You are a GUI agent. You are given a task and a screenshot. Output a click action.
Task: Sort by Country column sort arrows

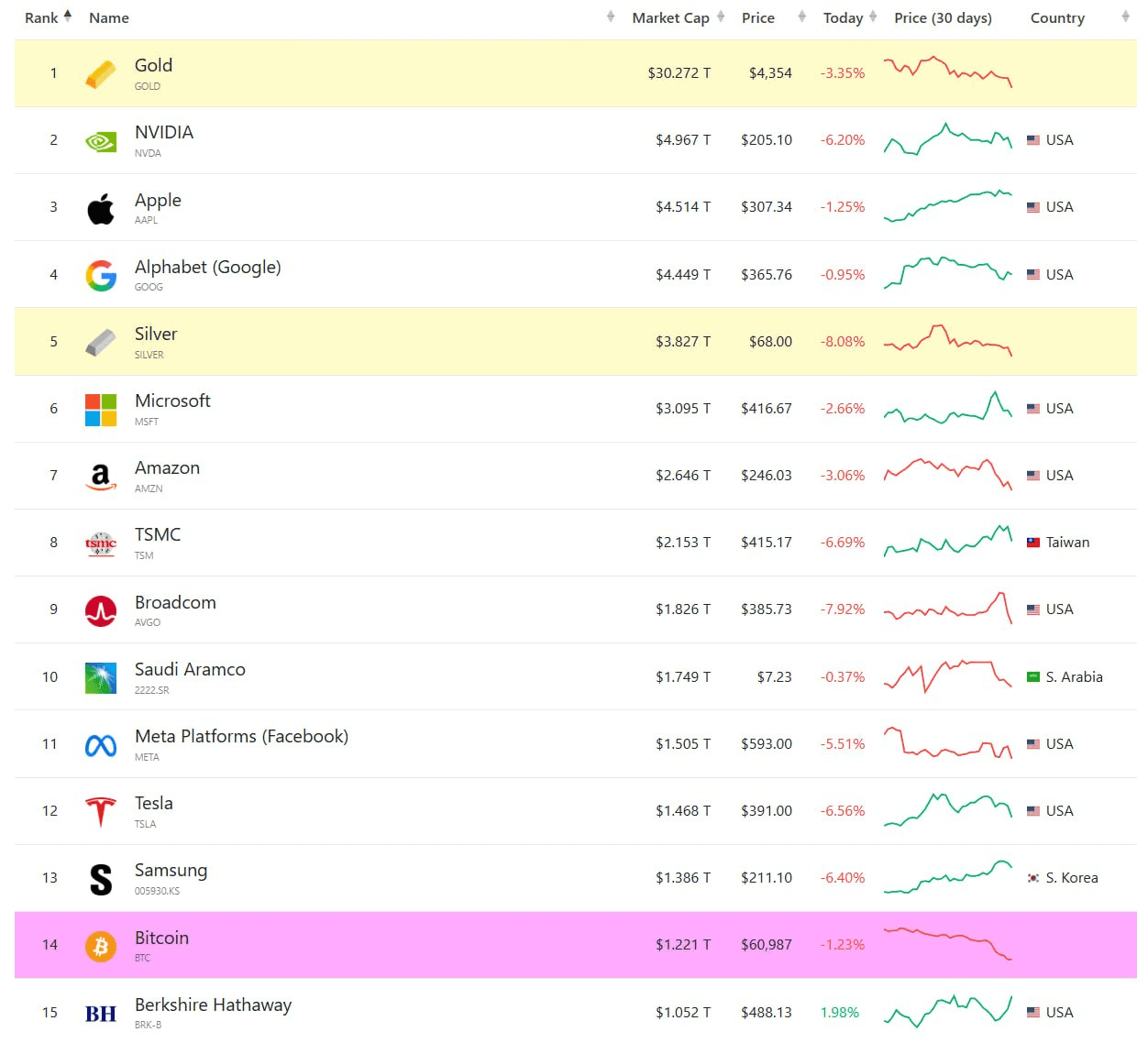tap(1125, 16)
